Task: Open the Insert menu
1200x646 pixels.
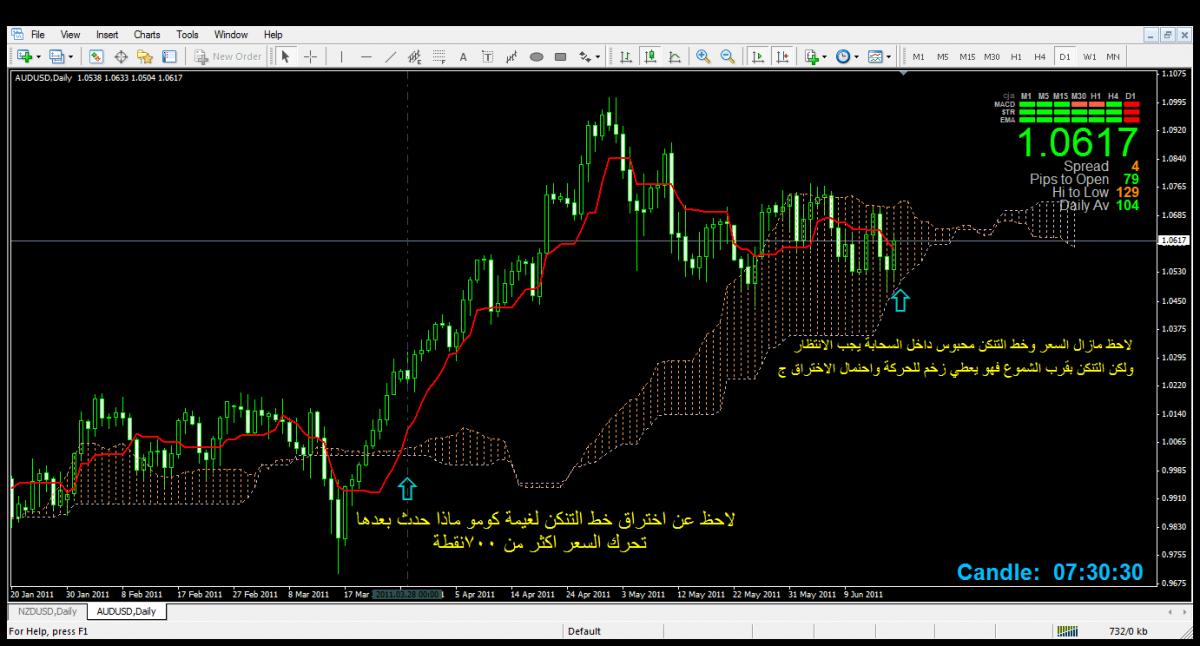Action: [107, 35]
